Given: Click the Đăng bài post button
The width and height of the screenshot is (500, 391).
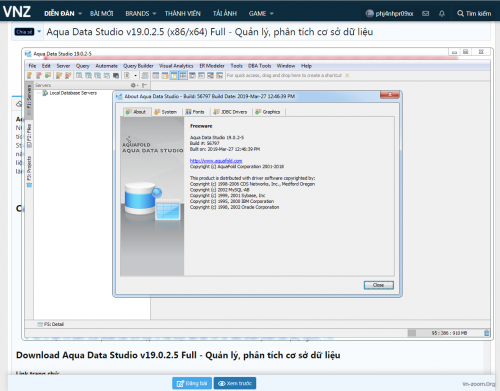Looking at the screenshot, I should pos(192,383).
